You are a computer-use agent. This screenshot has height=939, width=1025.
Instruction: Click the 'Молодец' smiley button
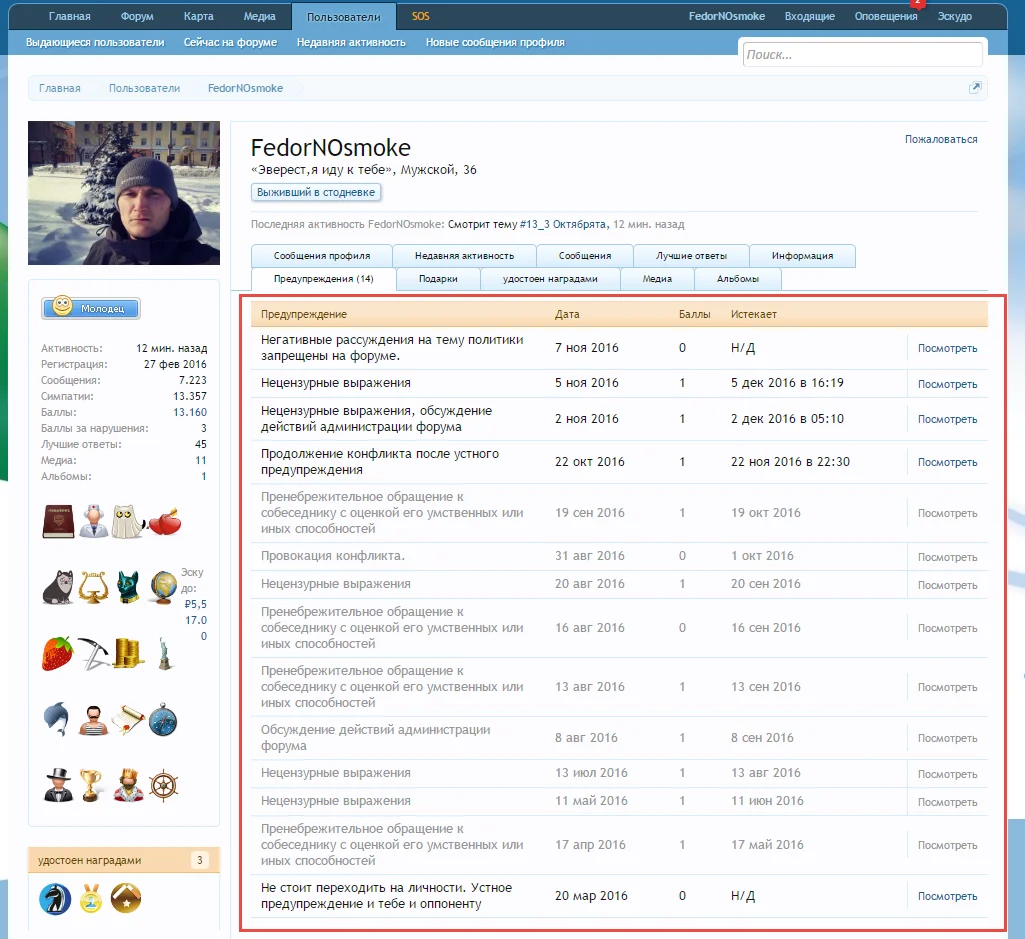click(91, 307)
